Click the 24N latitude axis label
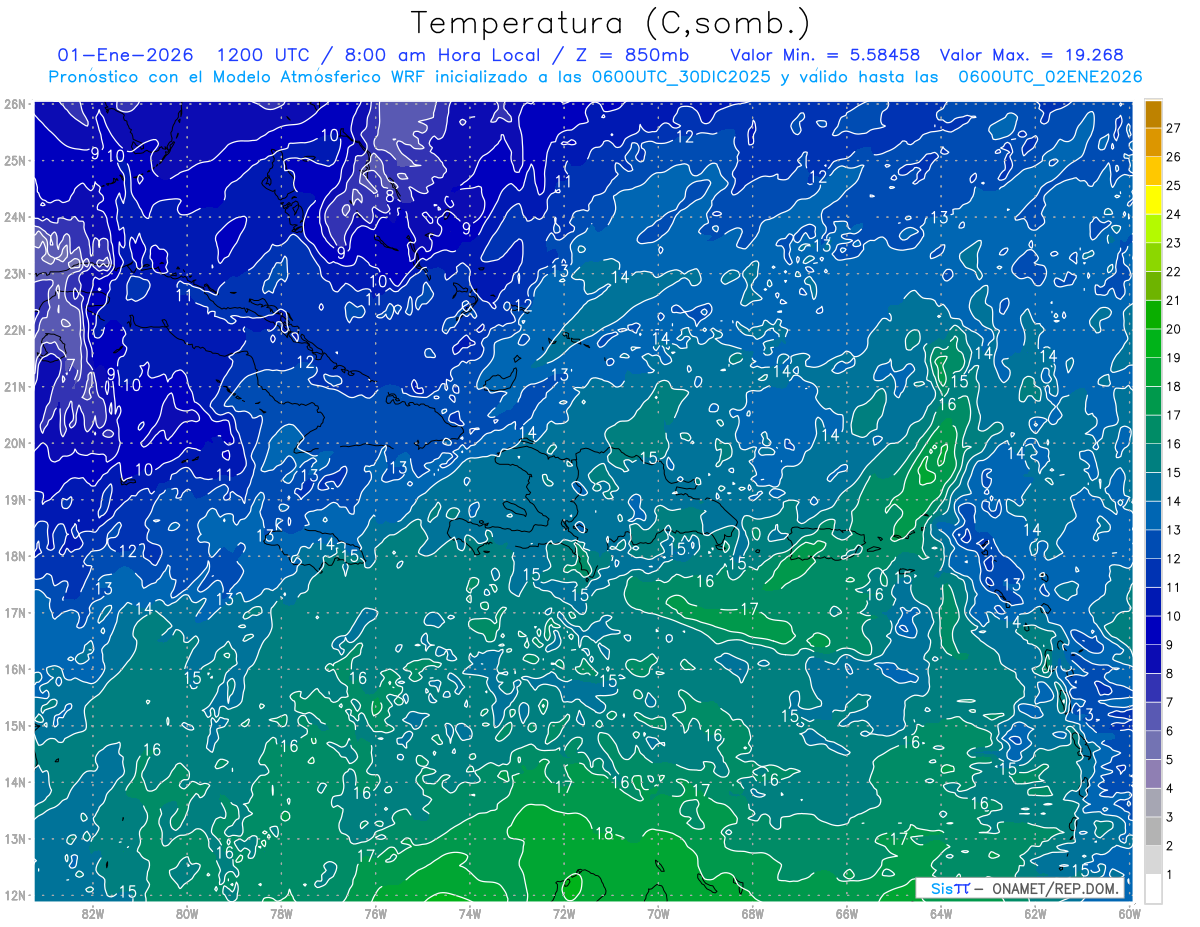Viewport: 1200px width, 927px height. click(14, 217)
